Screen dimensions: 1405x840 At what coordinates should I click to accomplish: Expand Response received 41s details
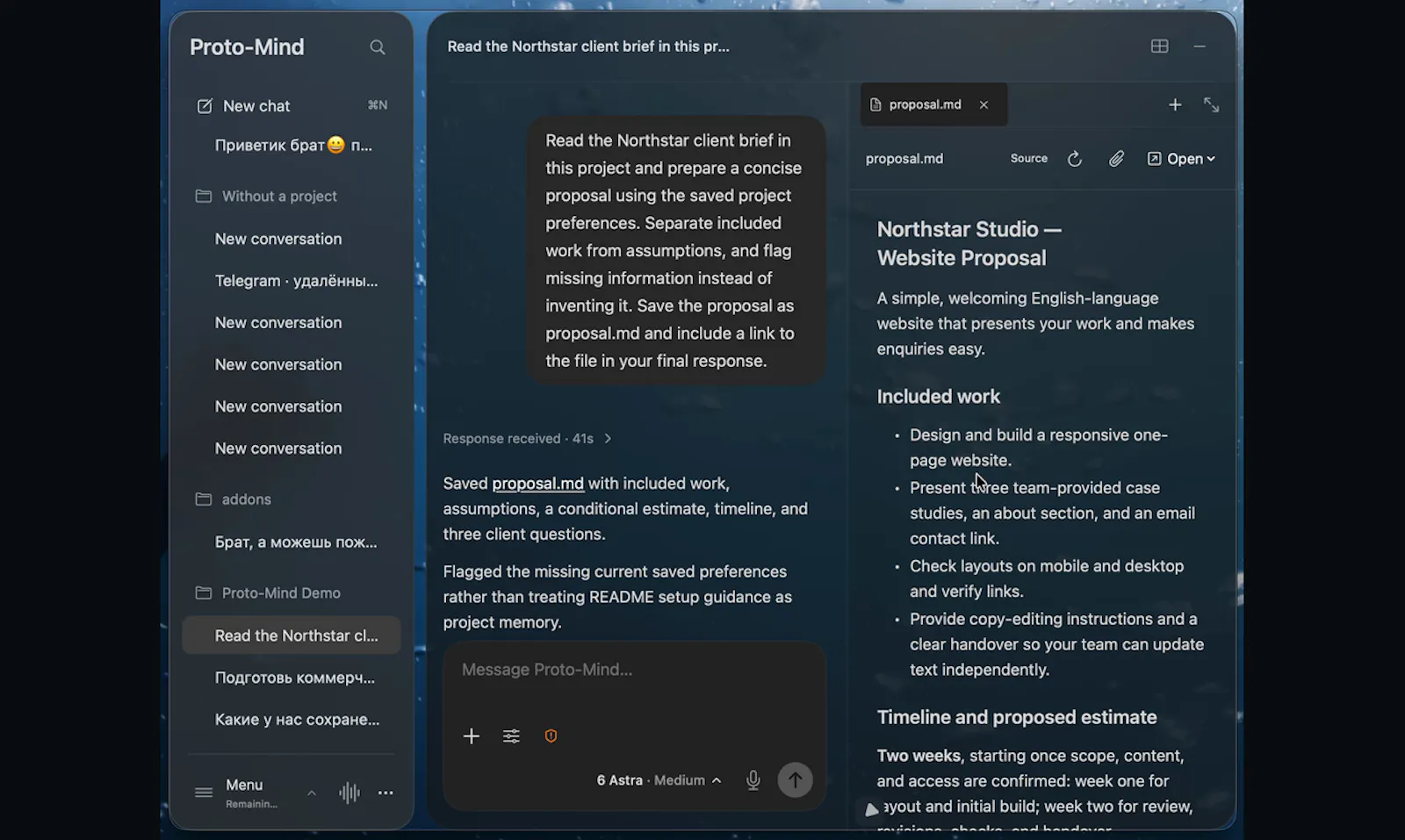[x=527, y=439]
